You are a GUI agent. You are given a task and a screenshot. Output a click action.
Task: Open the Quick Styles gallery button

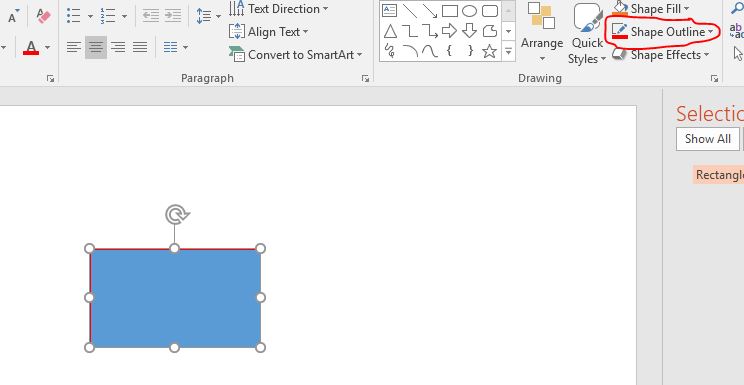click(x=587, y=33)
